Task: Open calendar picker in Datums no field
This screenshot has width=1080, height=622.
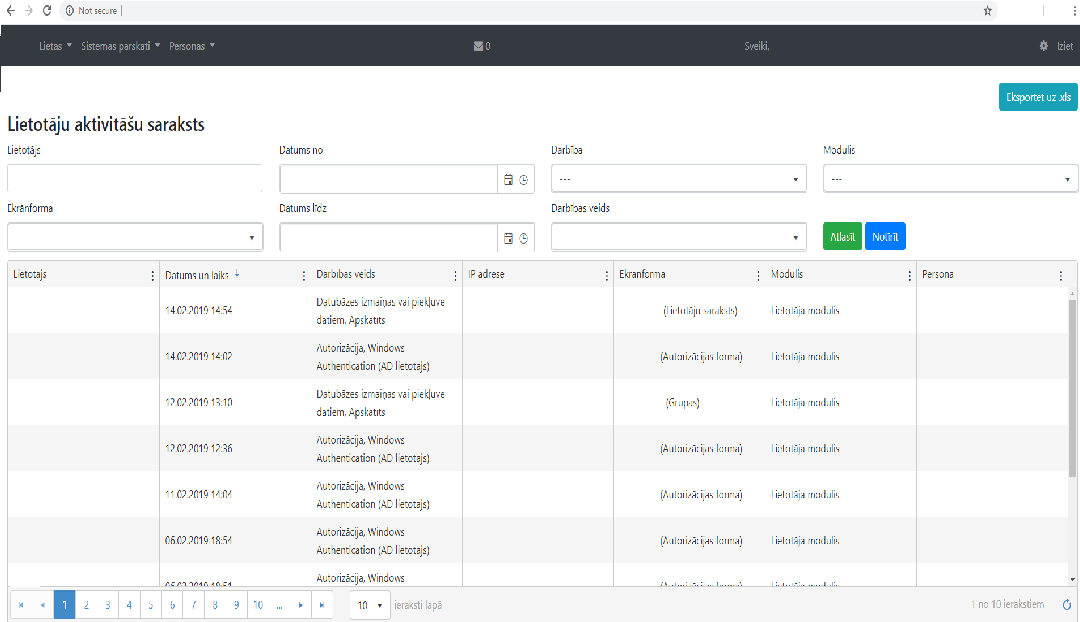Action: pyautogui.click(x=508, y=180)
